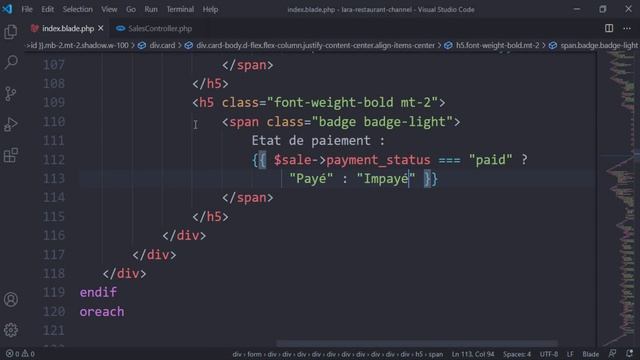
Task: Open the Explorer view in activity bar
Action: tap(11, 32)
